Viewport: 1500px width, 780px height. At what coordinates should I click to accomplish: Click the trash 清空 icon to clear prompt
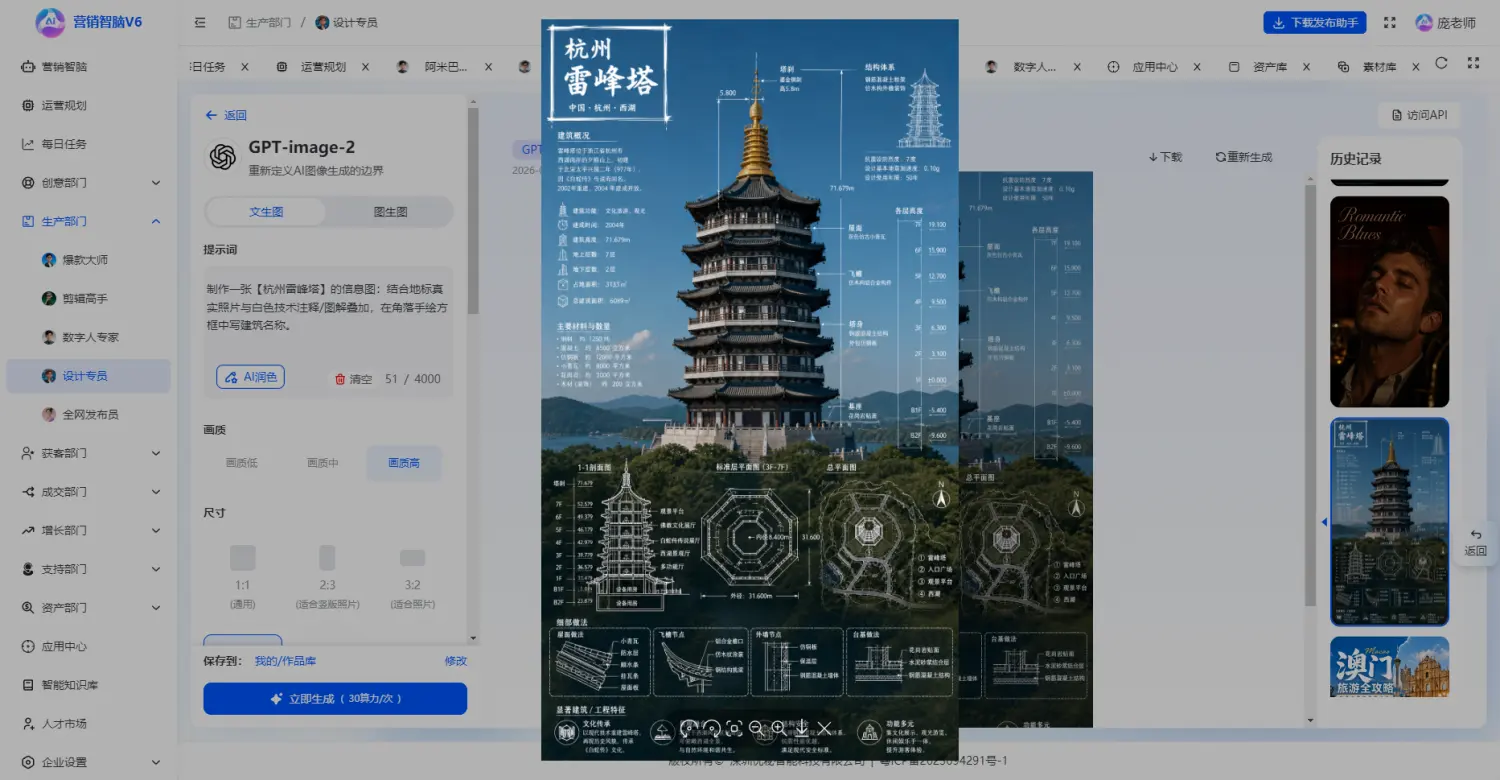point(340,379)
